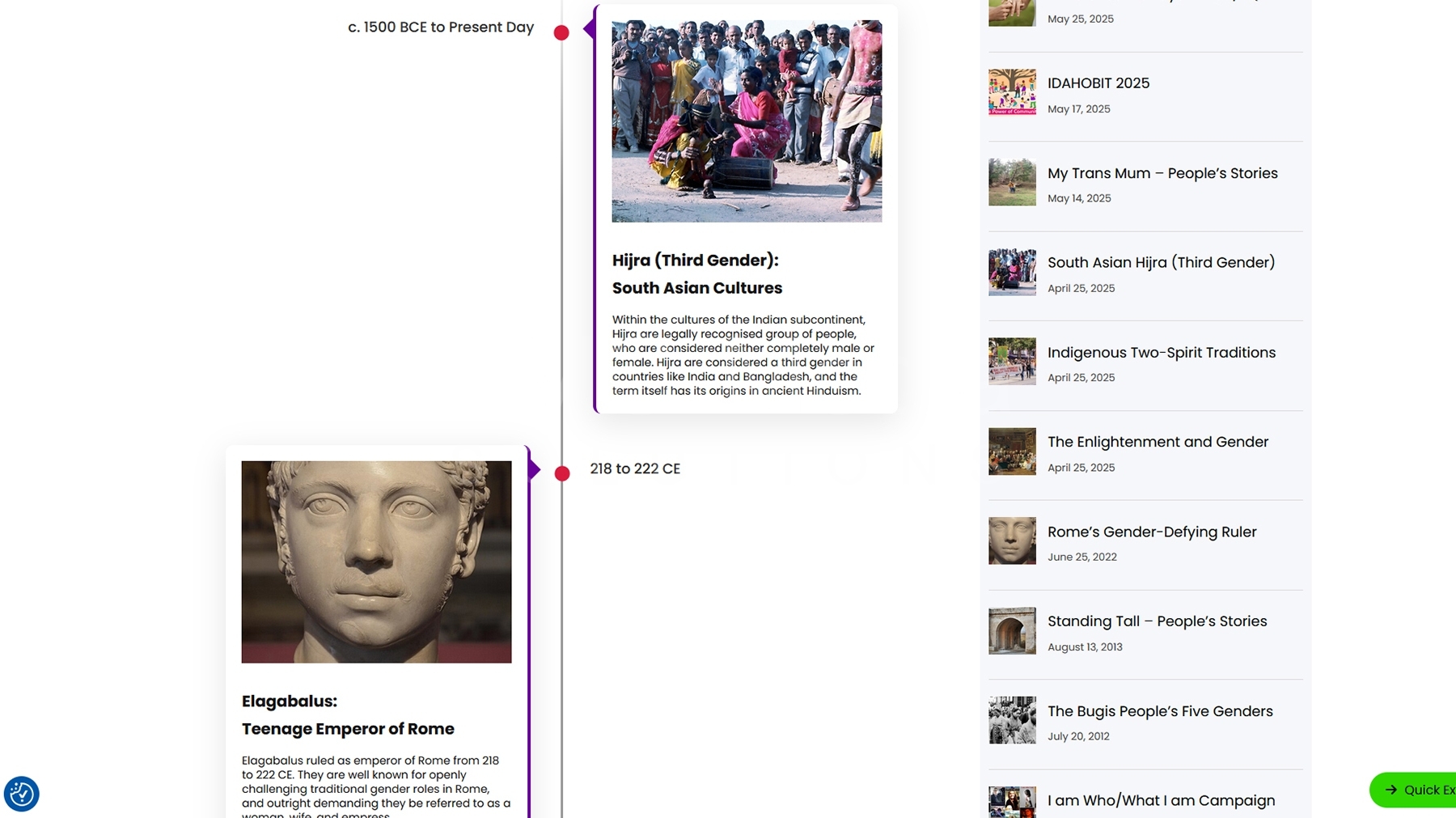Viewport: 1456px width, 818px height.
Task: Click the red timeline dot for 218 CE
Action: [x=562, y=473]
